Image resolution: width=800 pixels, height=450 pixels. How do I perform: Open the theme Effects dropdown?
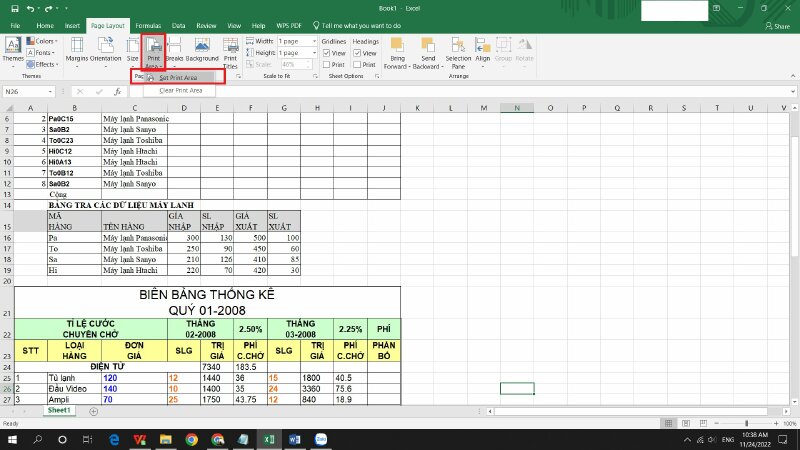point(42,64)
